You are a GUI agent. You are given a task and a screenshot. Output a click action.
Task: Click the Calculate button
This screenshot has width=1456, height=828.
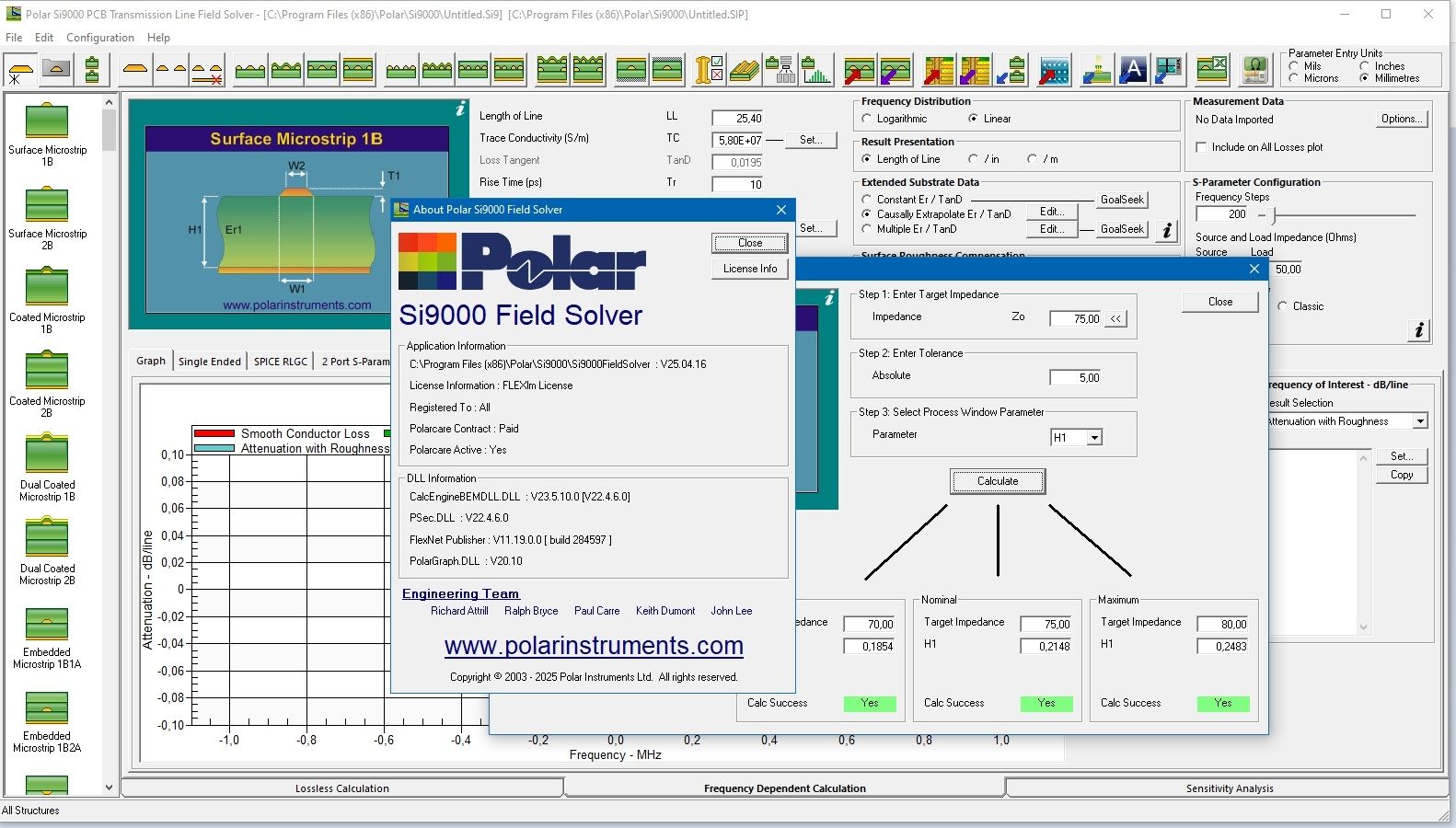coord(998,481)
